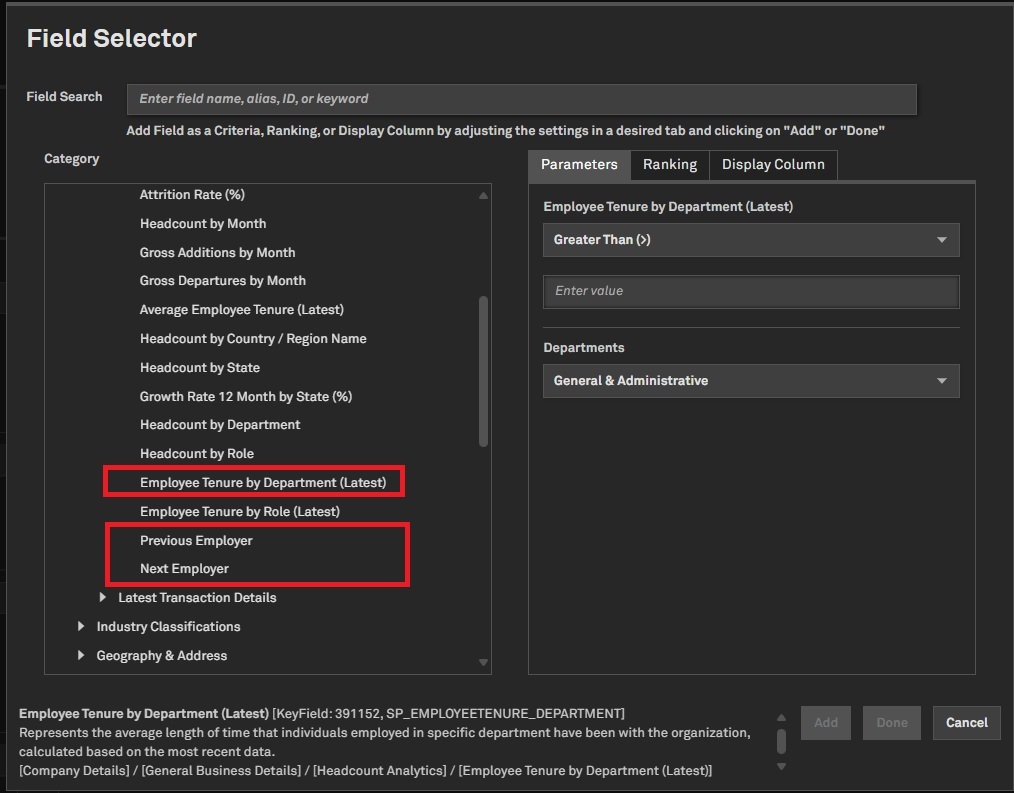Image resolution: width=1014 pixels, height=793 pixels.
Task: Expand the Industry Classifications category
Action: coord(81,626)
